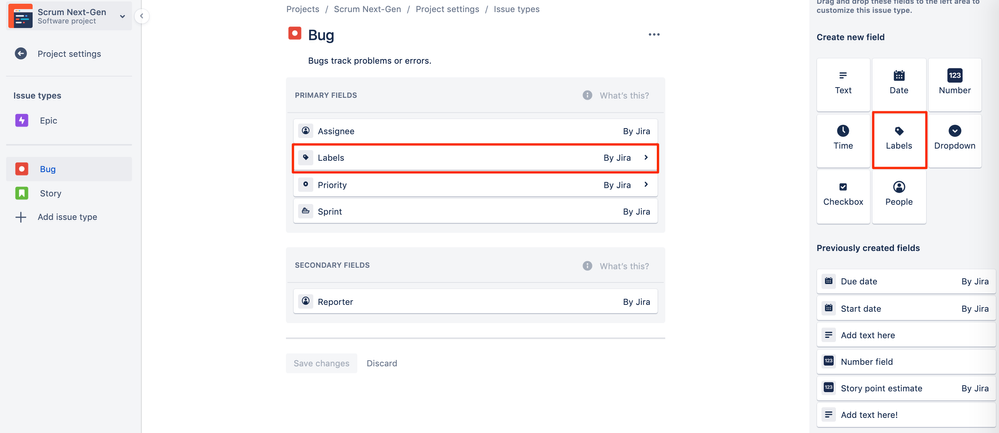This screenshot has height=433, width=999.
Task: Expand the Labels field row chevron
Action: pos(646,157)
